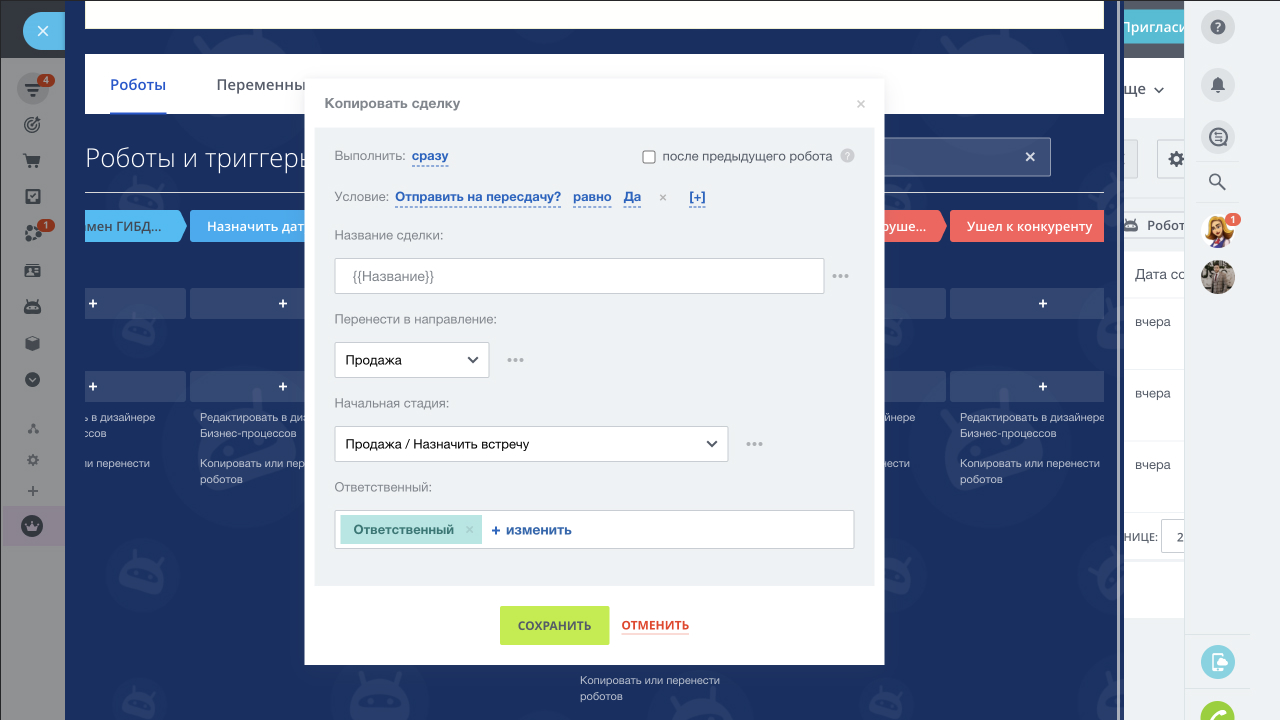Add trigger under Ушел к конкуренту
The width and height of the screenshot is (1280, 720).
coord(1027,303)
